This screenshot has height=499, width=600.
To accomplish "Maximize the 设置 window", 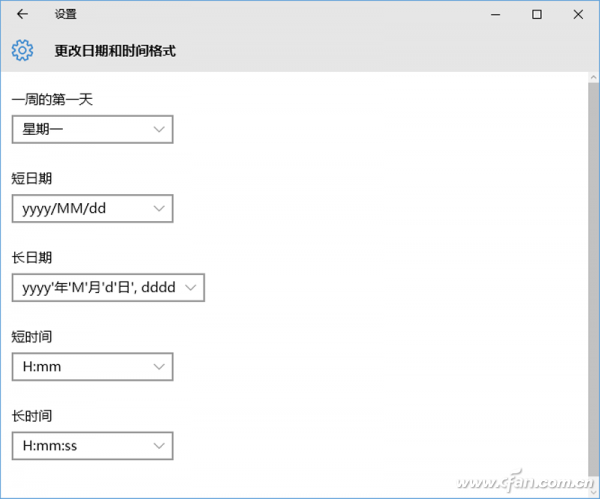I will click(537, 14).
